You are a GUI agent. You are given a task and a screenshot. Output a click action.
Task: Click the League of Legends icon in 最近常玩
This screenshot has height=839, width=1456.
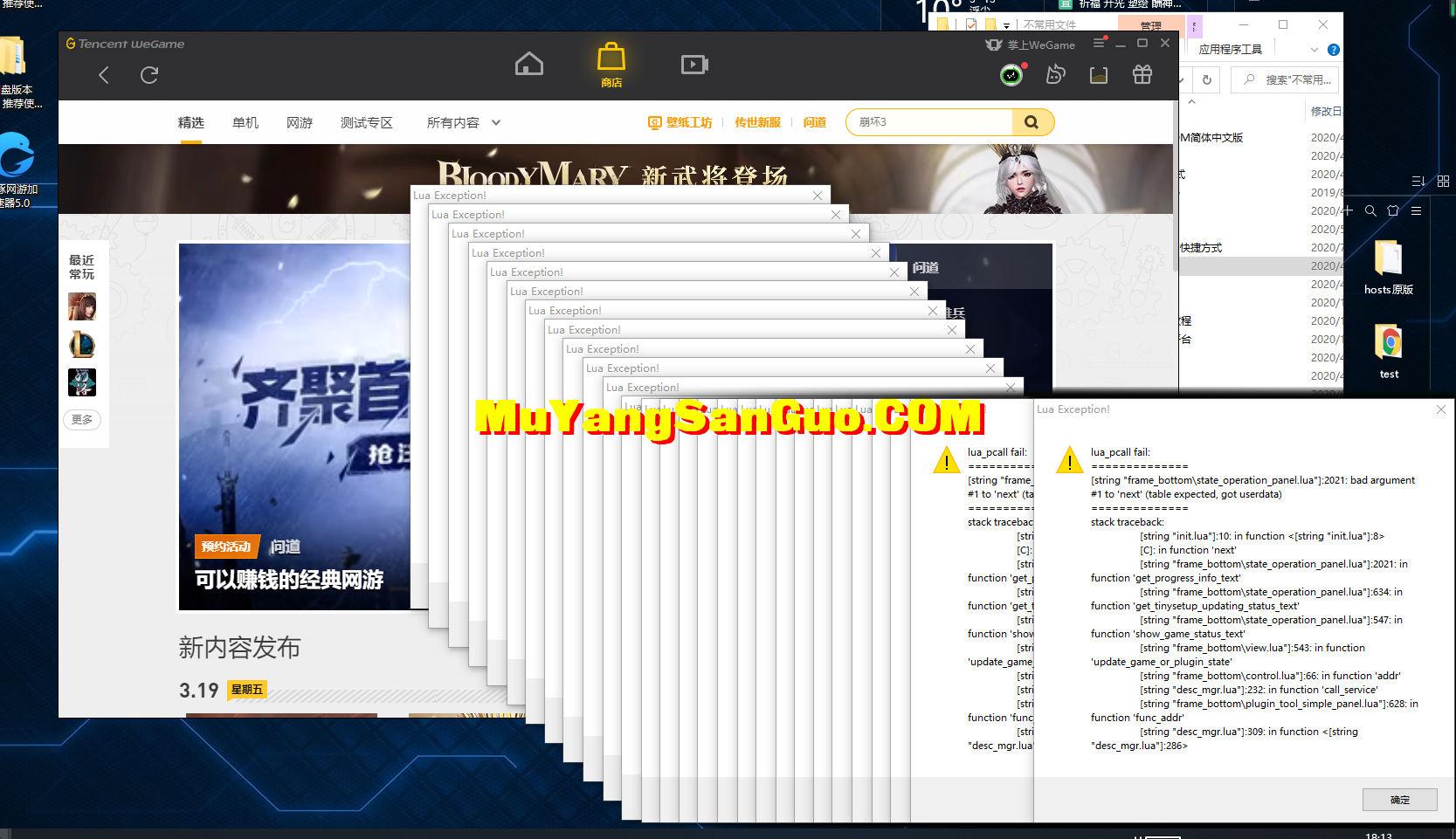tap(82, 345)
